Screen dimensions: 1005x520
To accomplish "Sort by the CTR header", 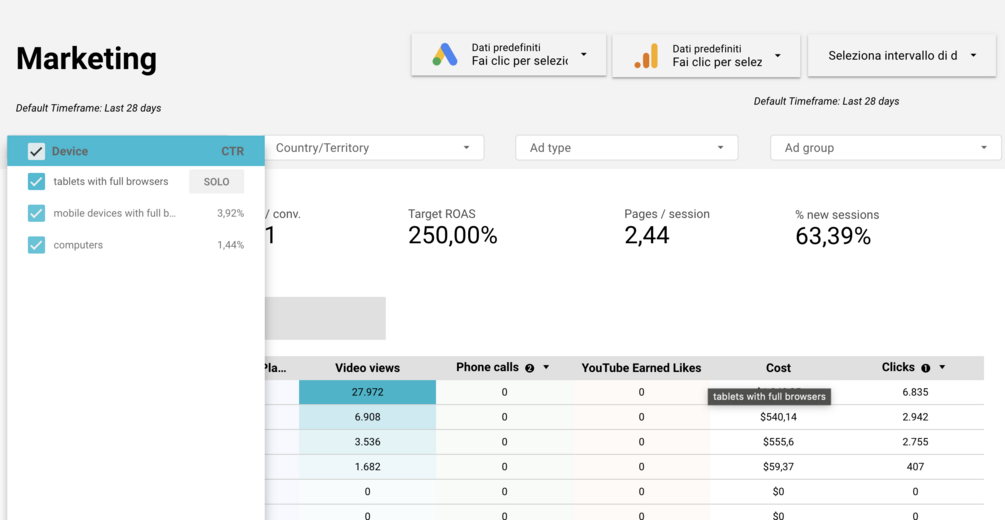I will pos(233,151).
